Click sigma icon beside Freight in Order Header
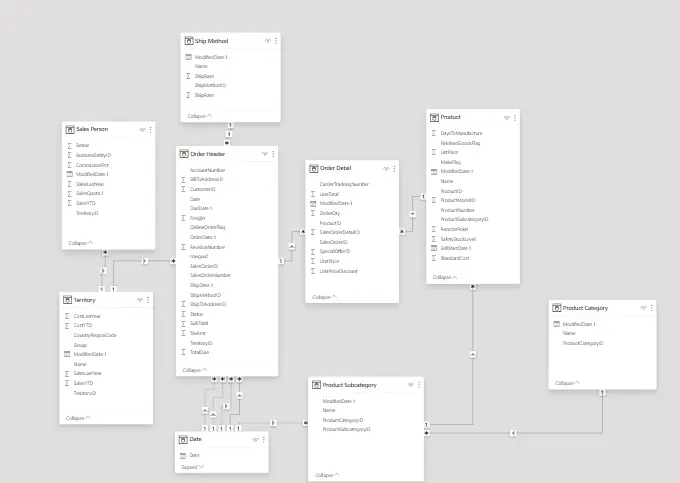Image resolution: width=680 pixels, height=483 pixels. point(183,218)
